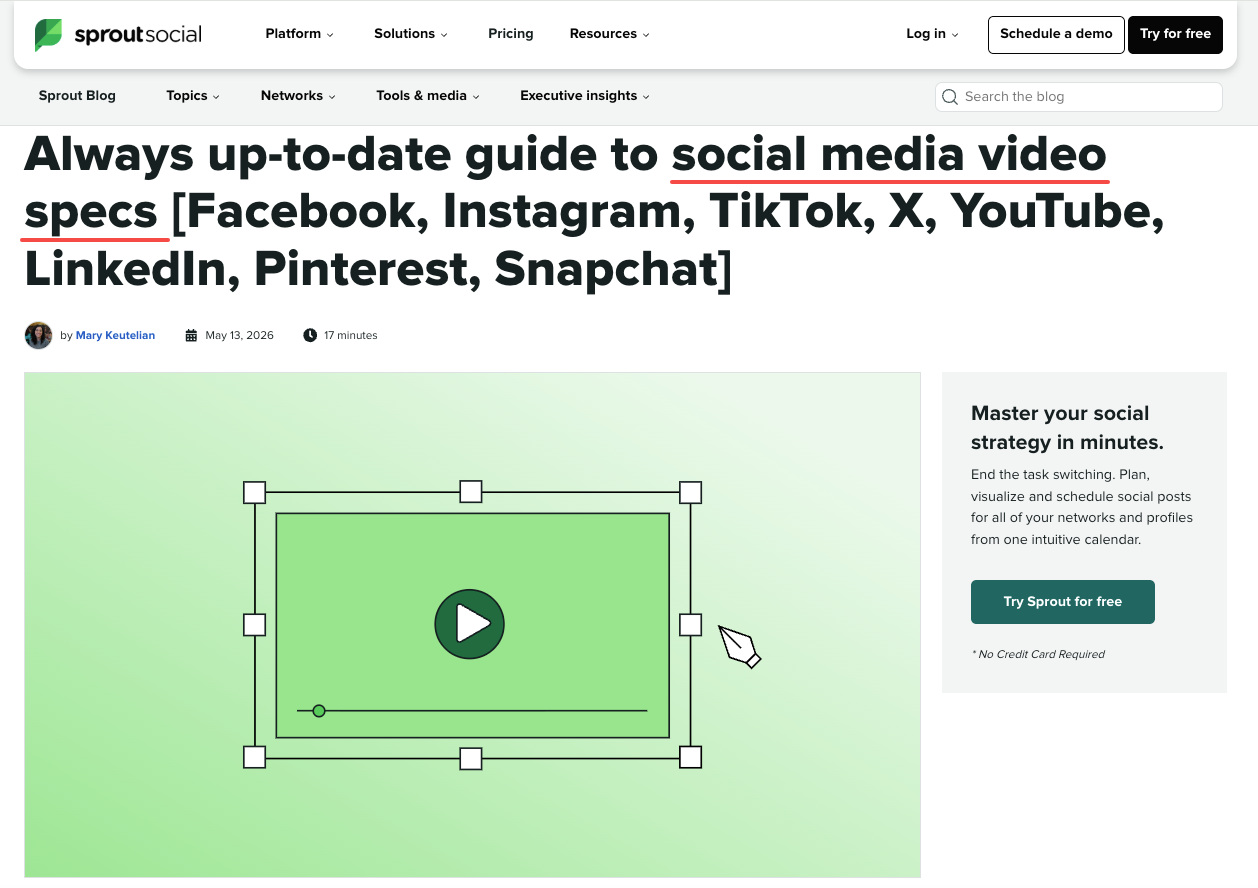Screen dimensions: 1258x888
Task: Click the bottom-right selection handle in illustration
Action: tap(690, 757)
